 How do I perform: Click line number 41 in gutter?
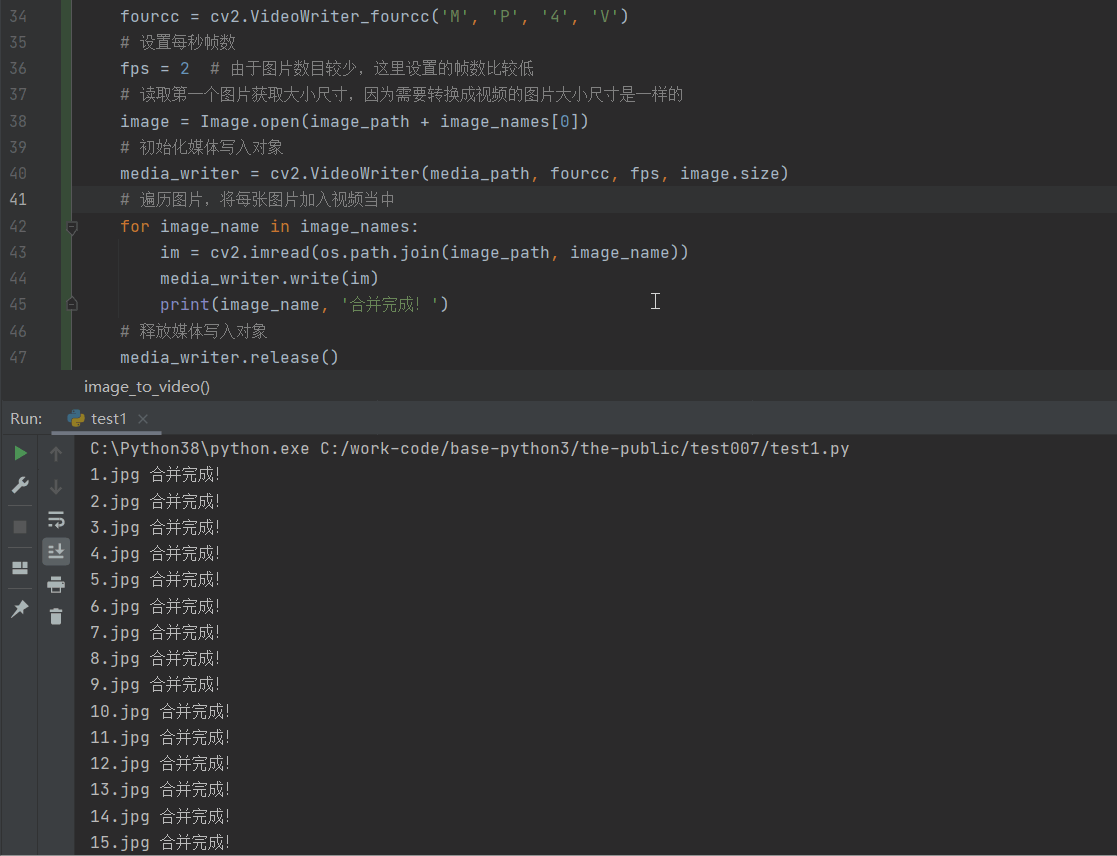tap(18, 199)
